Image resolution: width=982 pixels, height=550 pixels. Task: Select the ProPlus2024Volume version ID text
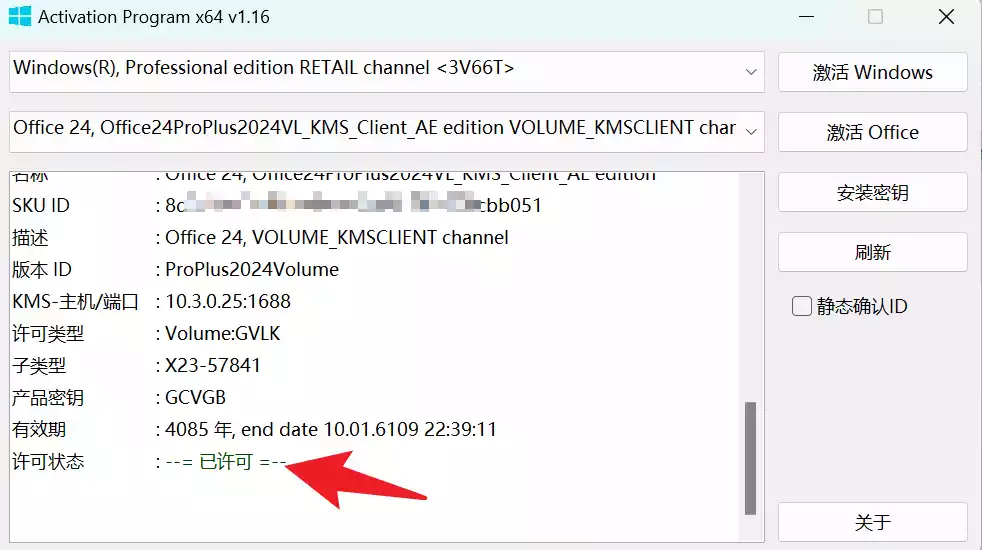(252, 270)
